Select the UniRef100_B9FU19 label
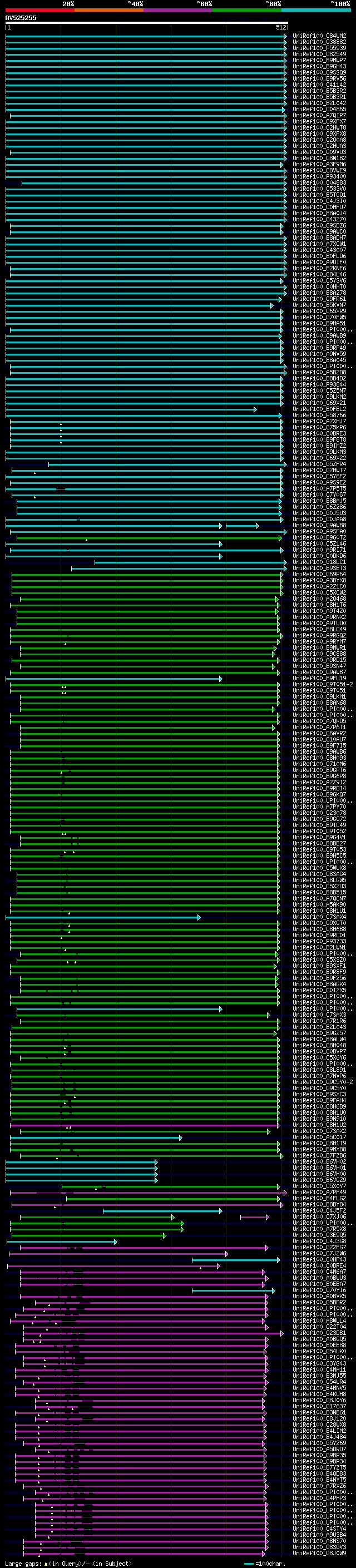This screenshot has height=1568, width=356. pyautogui.click(x=319, y=679)
